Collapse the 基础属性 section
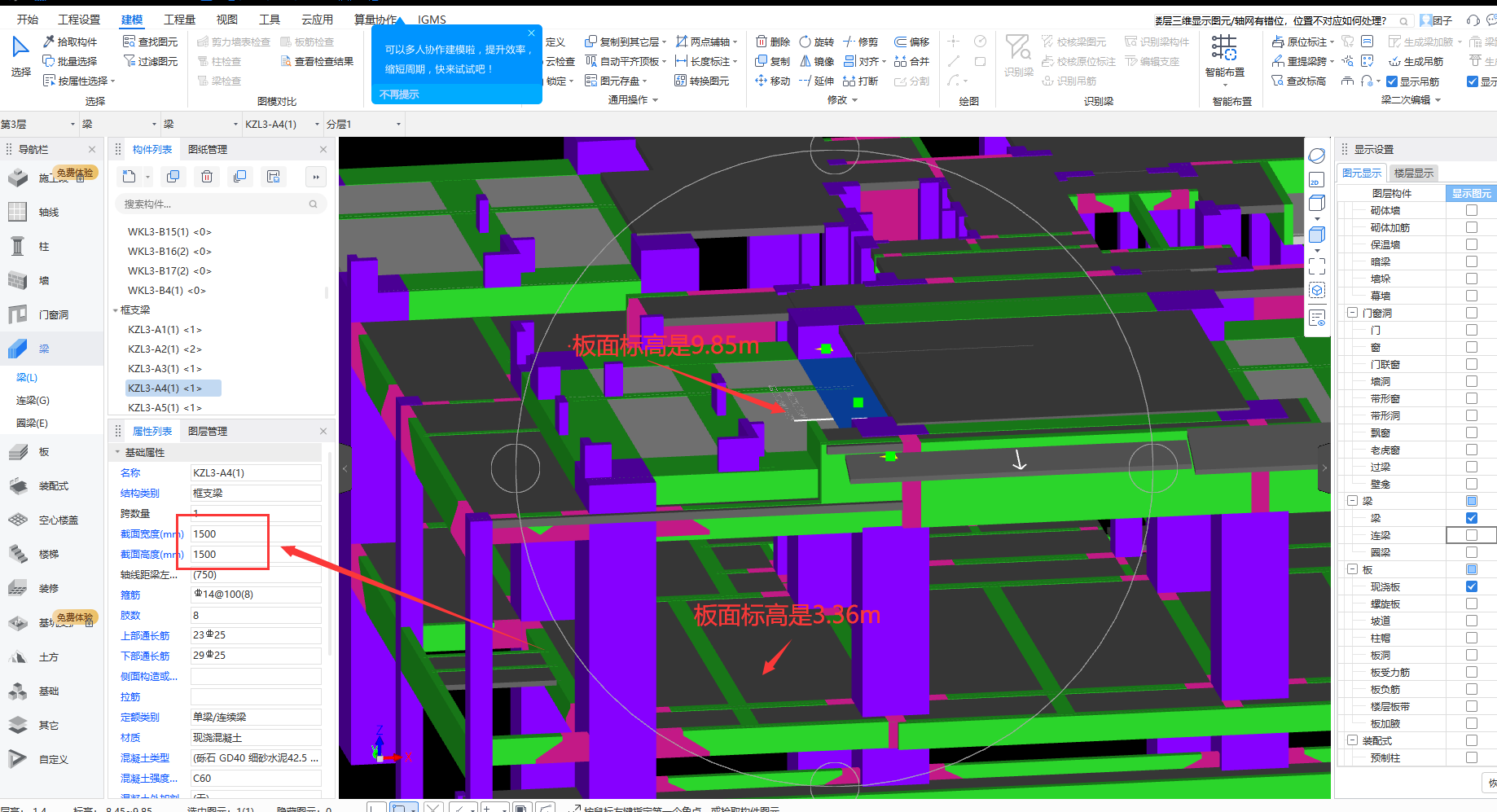This screenshot has height=812, width=1497. (x=117, y=452)
